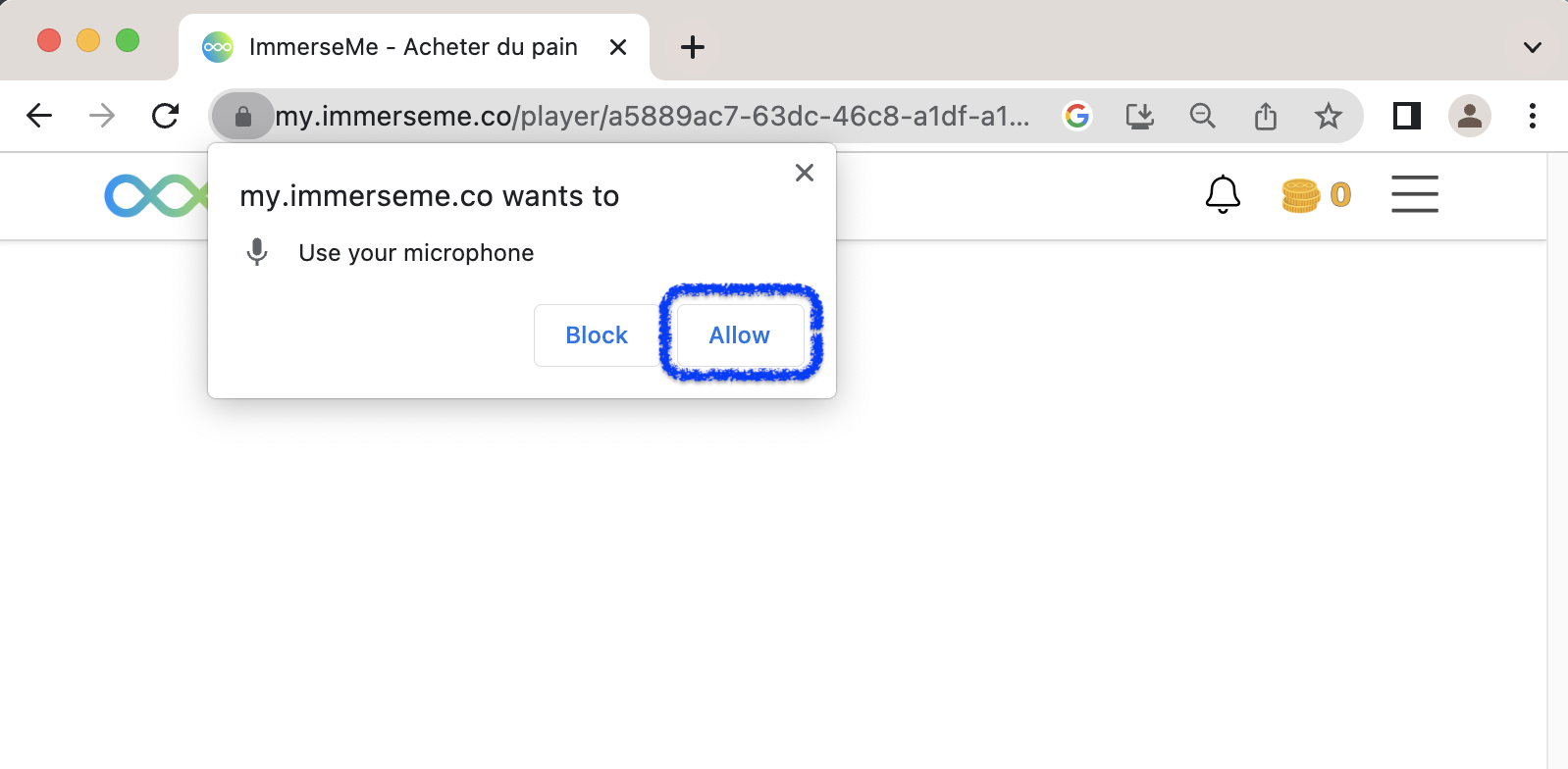Click the install page download icon
This screenshot has width=1568, height=769.
click(1140, 116)
